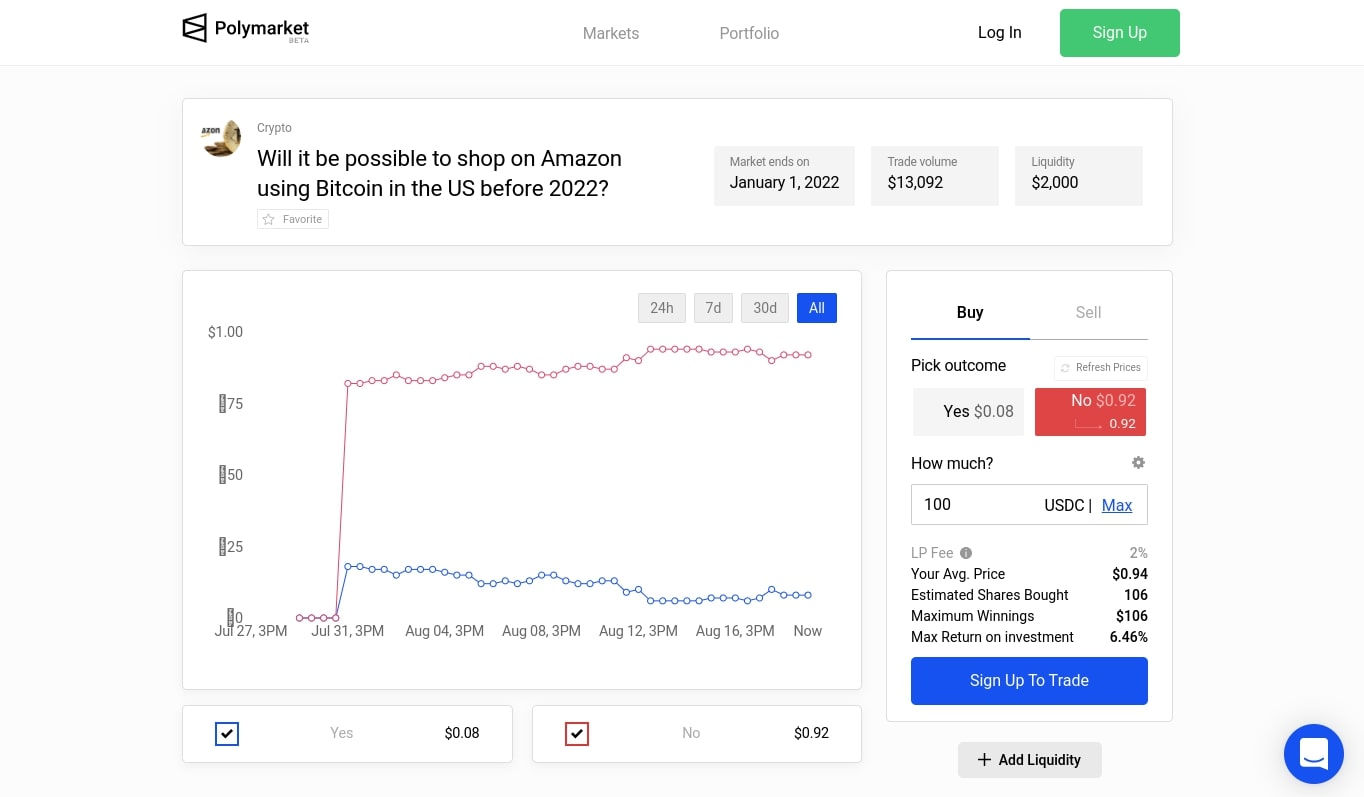Screen dimensions: 1364x797
Task: Click the LP Fee info icon
Action: 966,553
